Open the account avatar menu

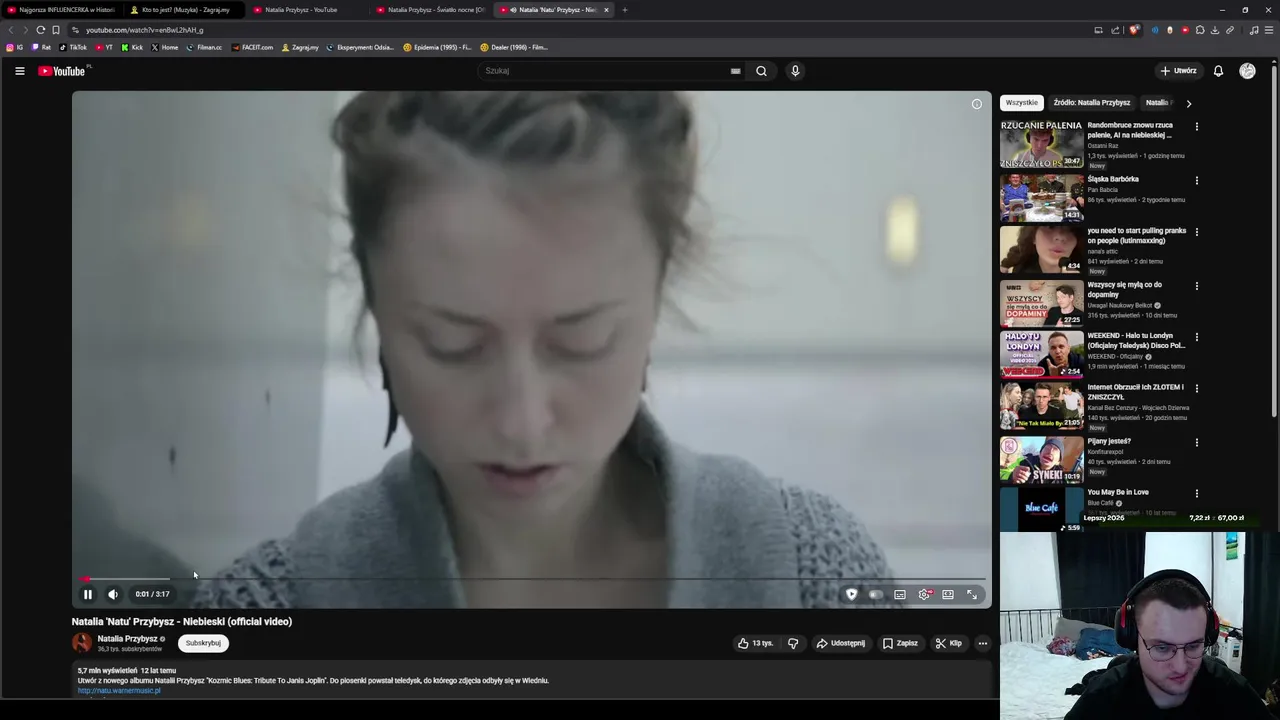pyautogui.click(x=1247, y=71)
